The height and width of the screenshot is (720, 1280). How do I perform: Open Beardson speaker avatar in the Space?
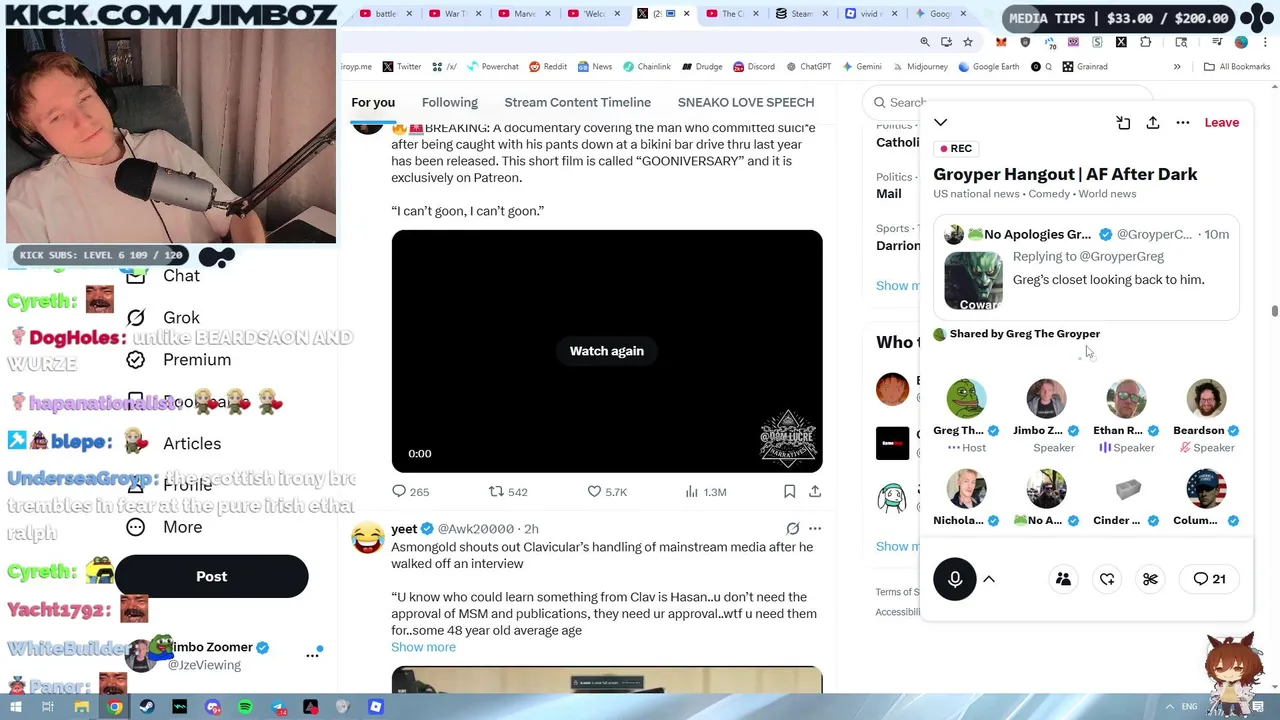click(1206, 398)
